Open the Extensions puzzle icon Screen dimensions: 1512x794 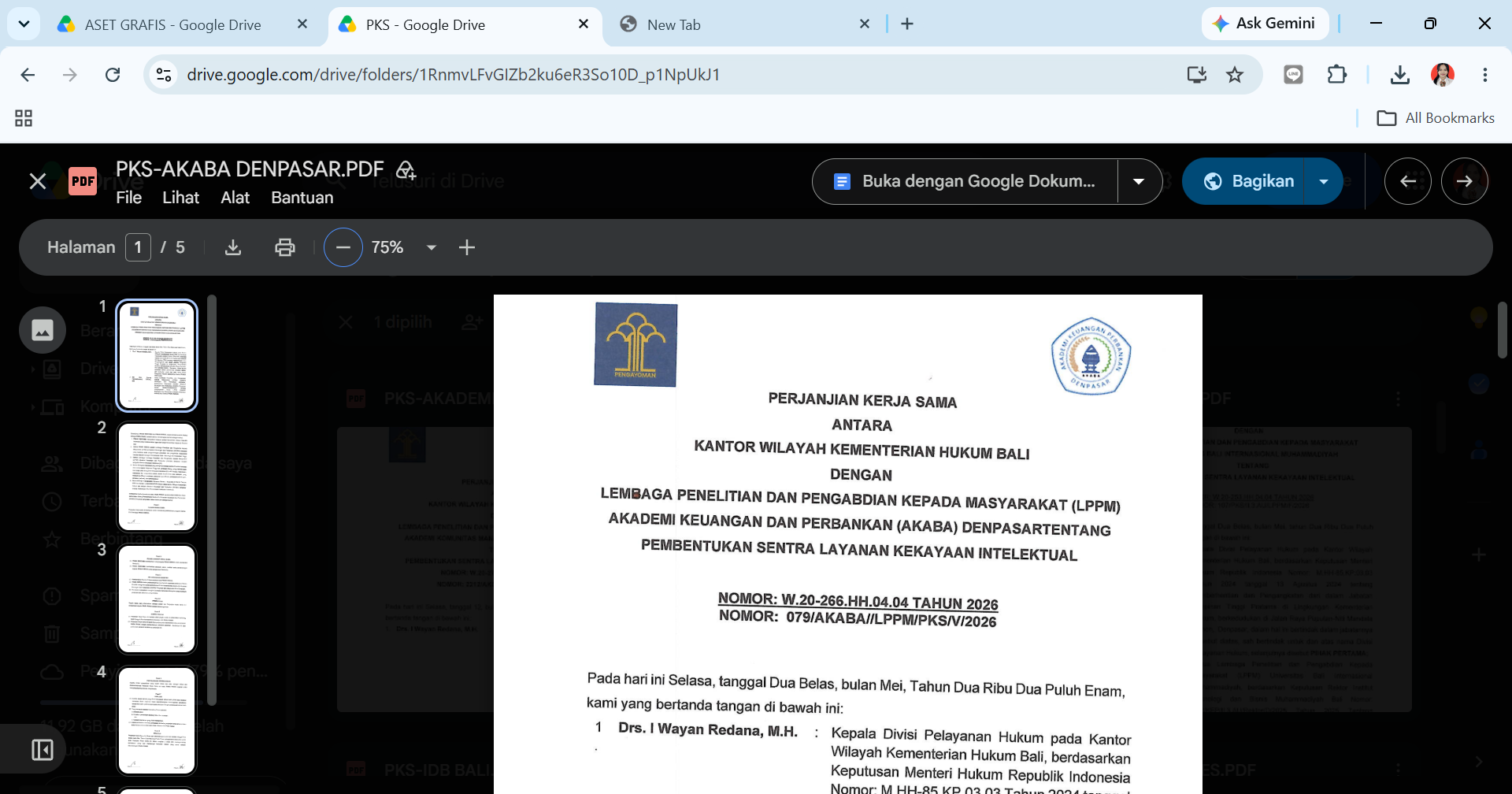(x=1336, y=75)
